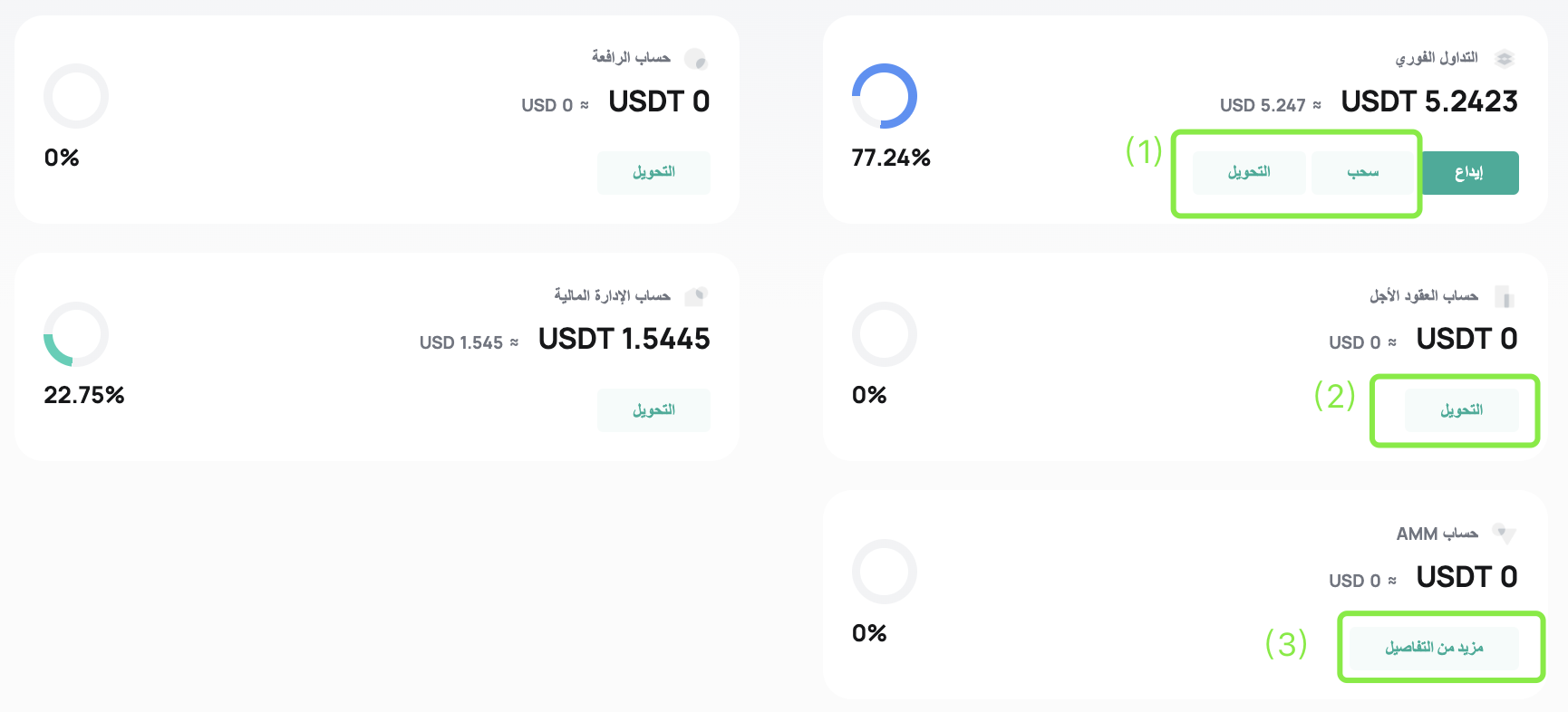This screenshot has height=712, width=1568.
Task: Open Transfer (التحويل) in the Financial Management card
Action: 653,410
